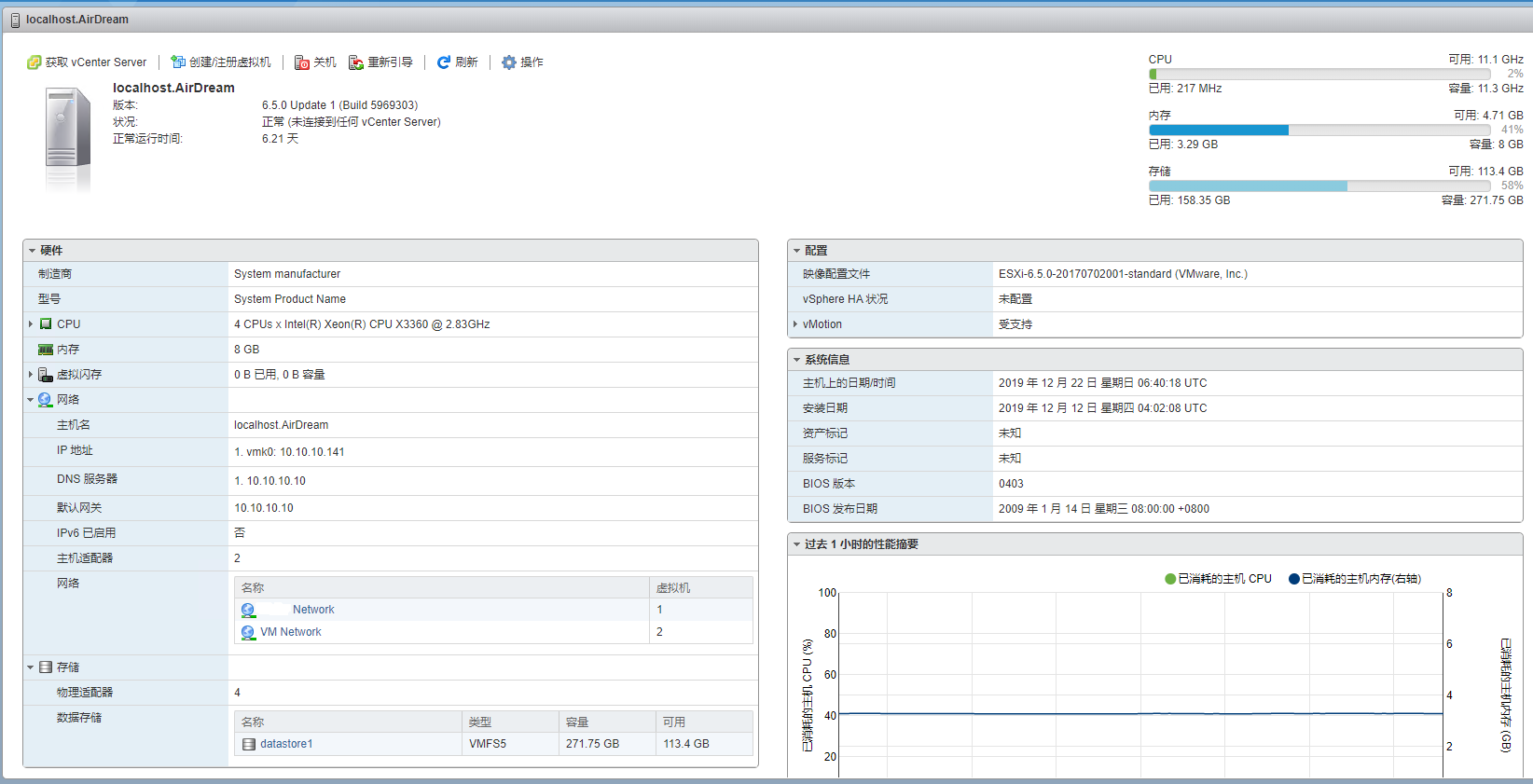Click the 虚拟机 column header
This screenshot has width=1533, height=784.
coord(701,588)
